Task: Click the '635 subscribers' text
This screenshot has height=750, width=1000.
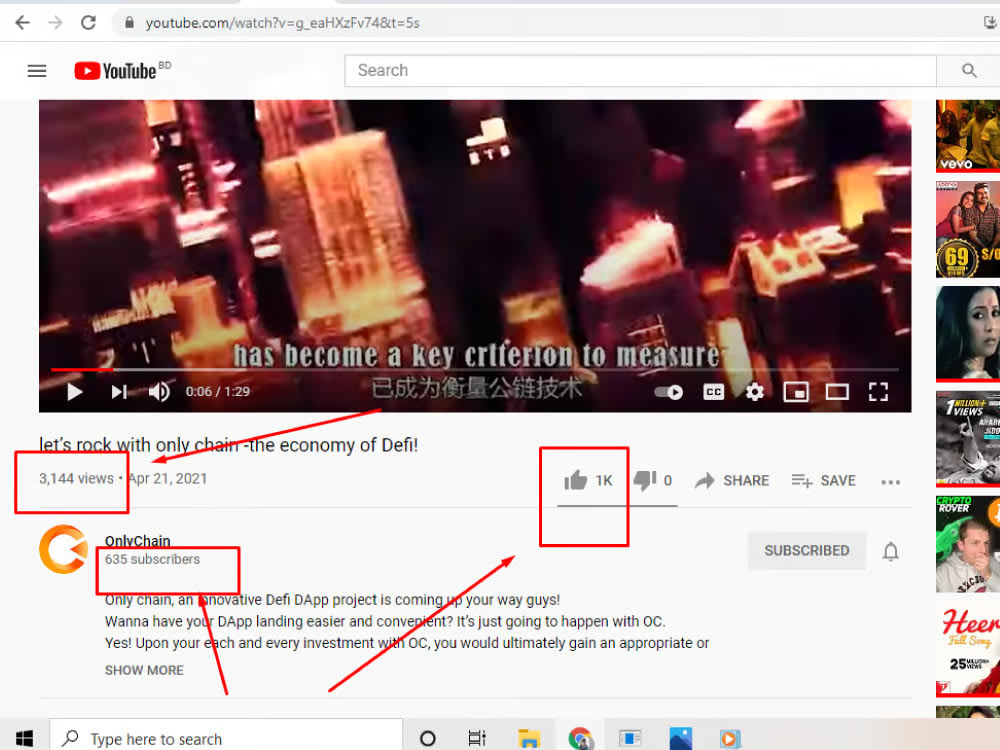Action: pos(152,559)
